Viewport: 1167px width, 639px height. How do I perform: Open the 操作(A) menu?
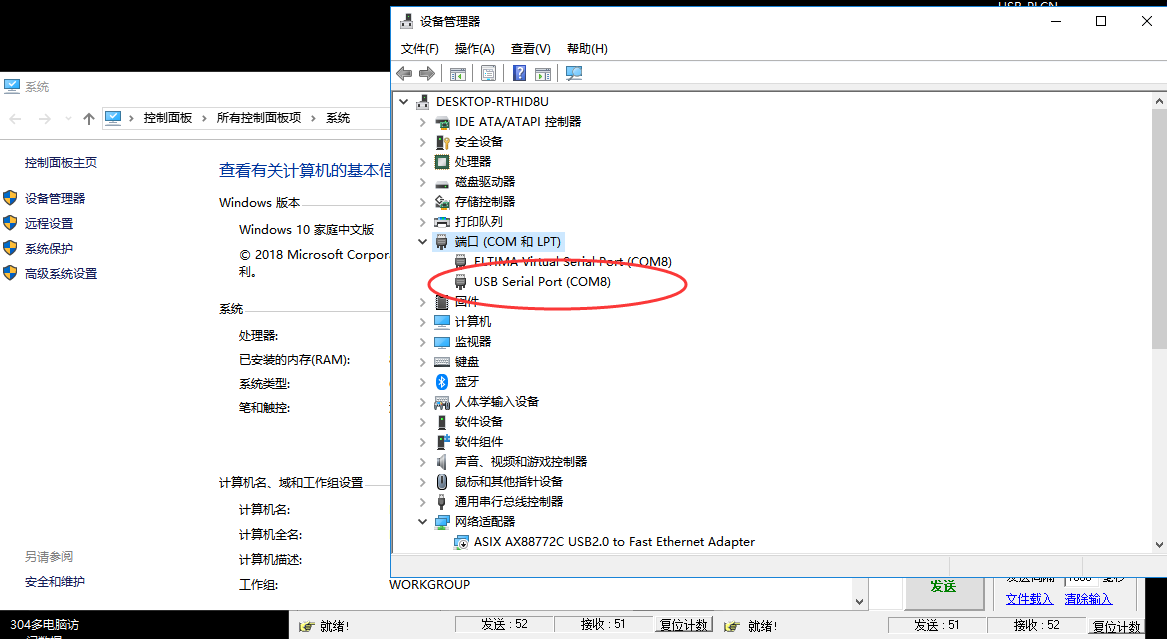[x=474, y=48]
